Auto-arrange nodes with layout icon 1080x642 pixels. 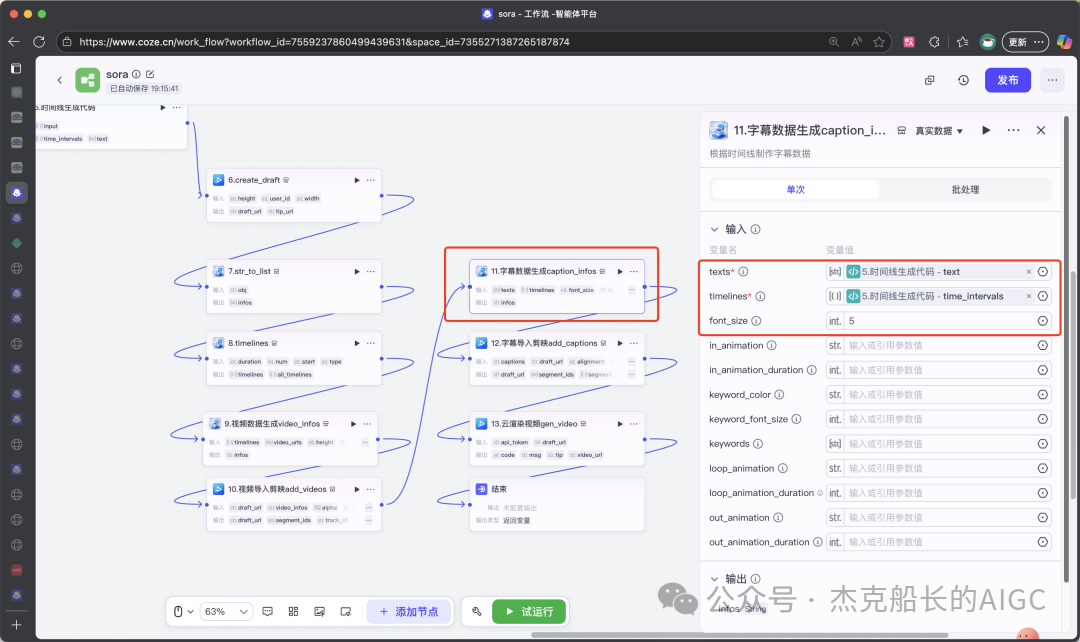(293, 612)
